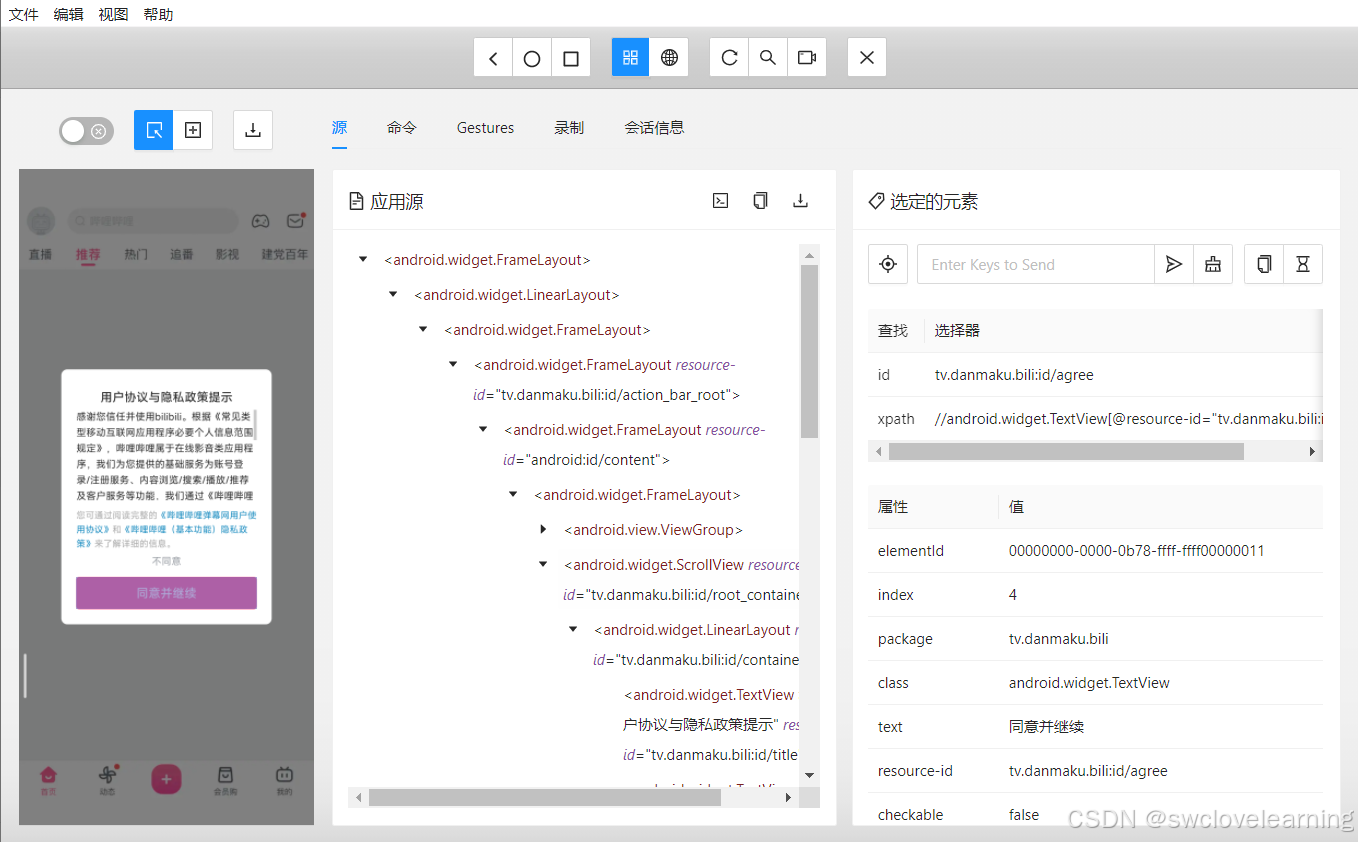Collapse the FrameLayout above ViewGroup

[x=513, y=495]
